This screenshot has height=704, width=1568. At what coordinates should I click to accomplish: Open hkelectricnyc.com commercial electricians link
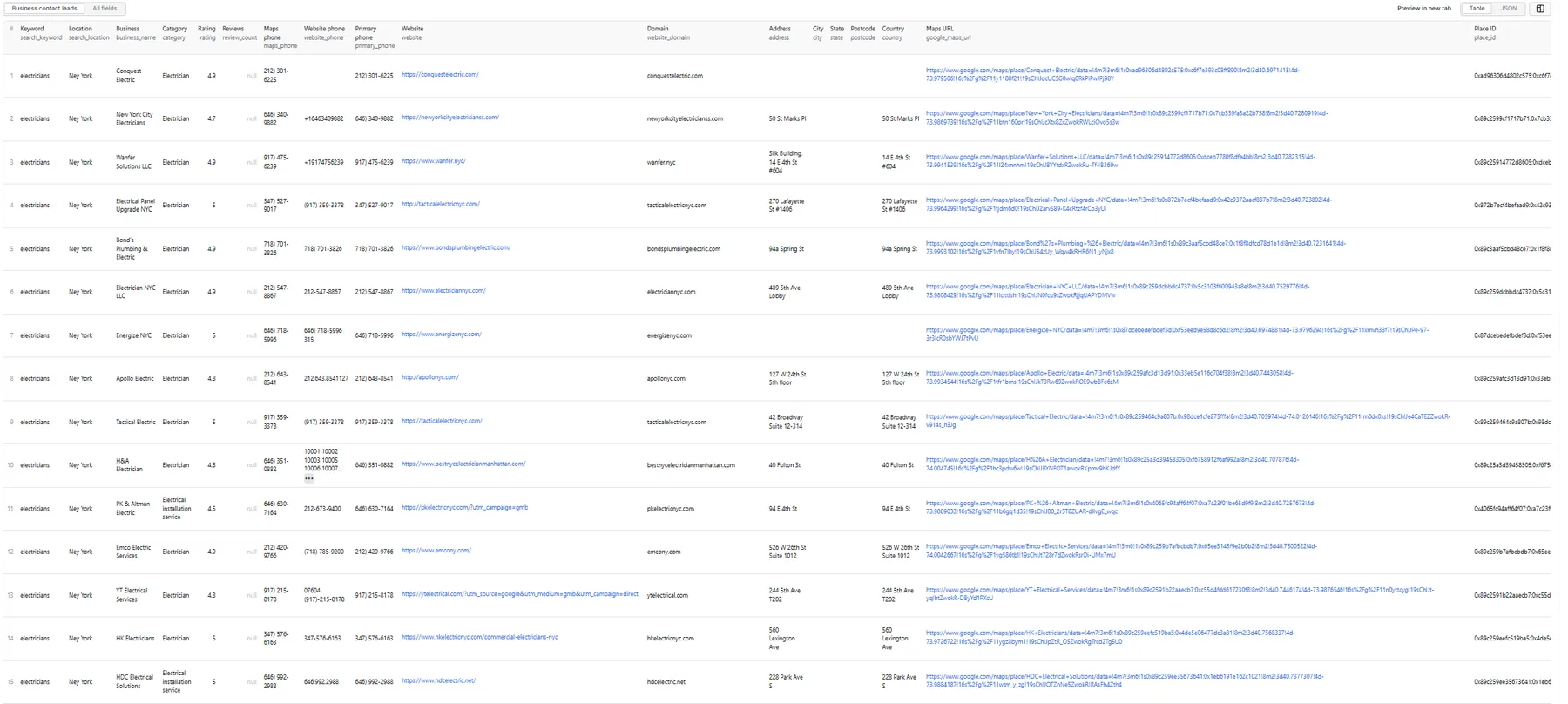(479, 637)
